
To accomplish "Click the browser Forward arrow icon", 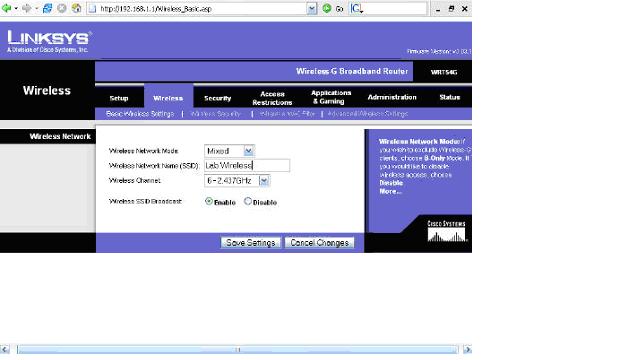I will tap(27, 8).
